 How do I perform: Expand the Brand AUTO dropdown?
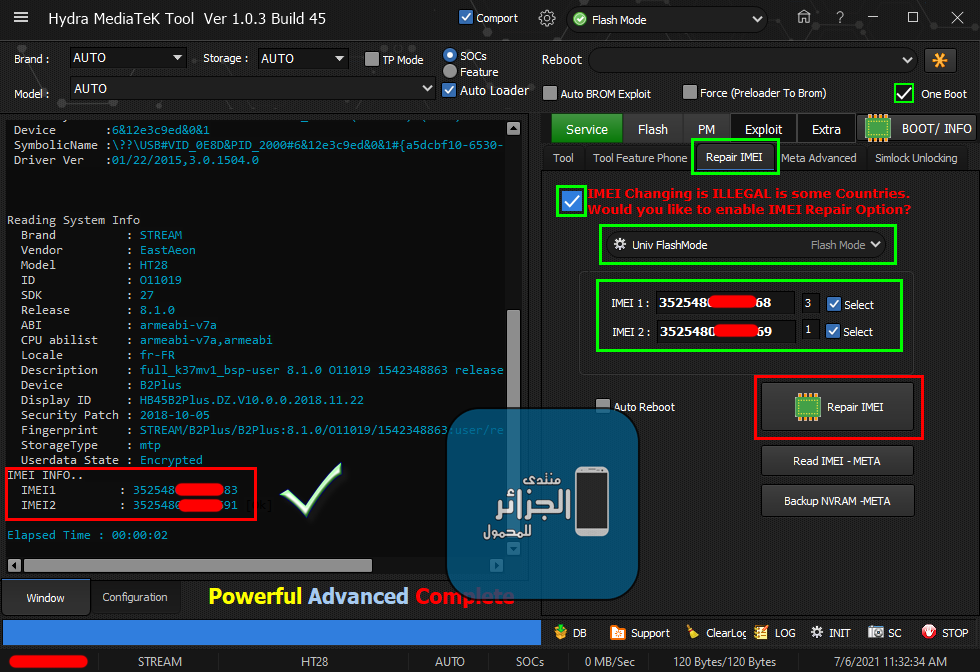point(208,59)
